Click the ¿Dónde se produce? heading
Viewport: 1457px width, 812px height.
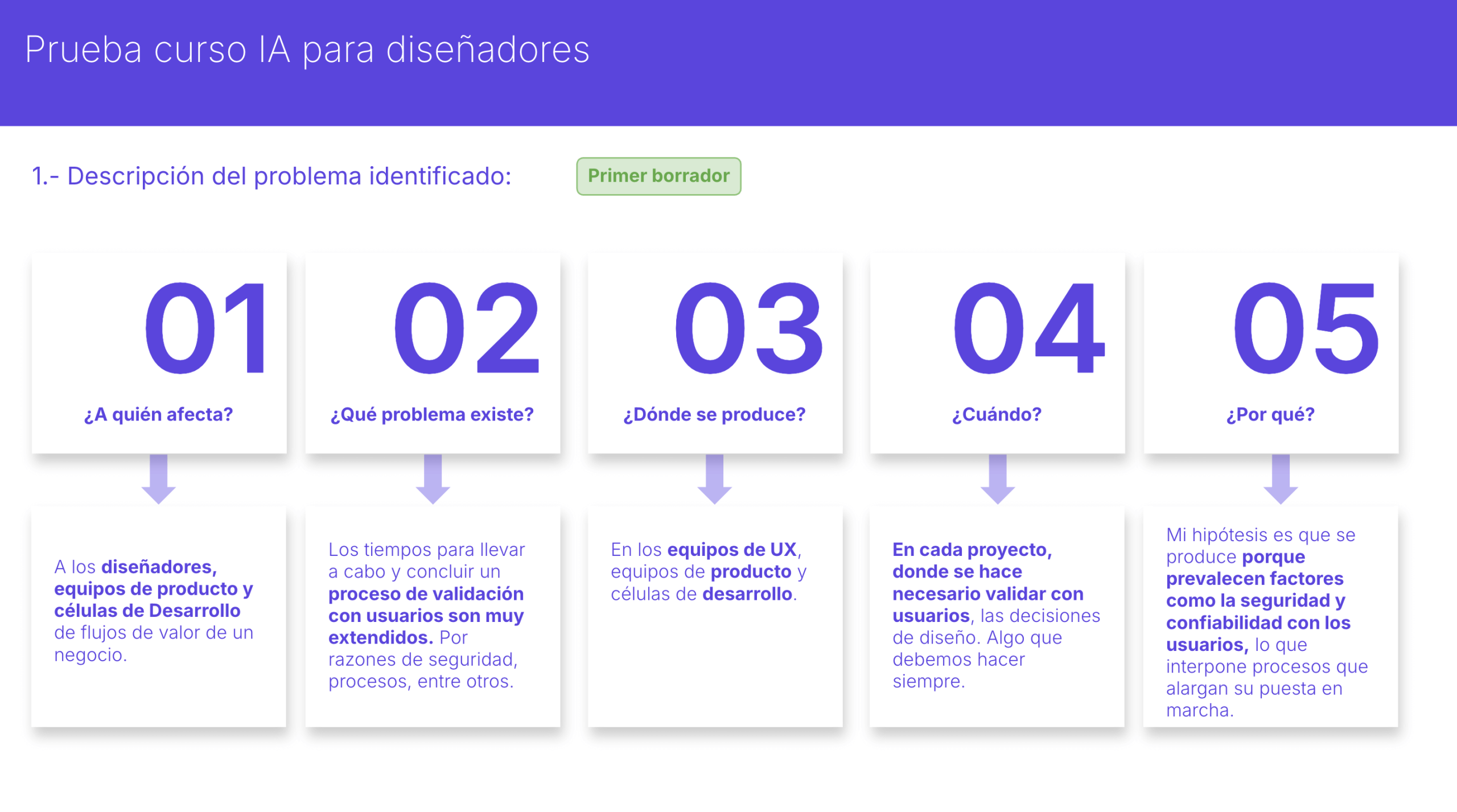click(x=714, y=414)
